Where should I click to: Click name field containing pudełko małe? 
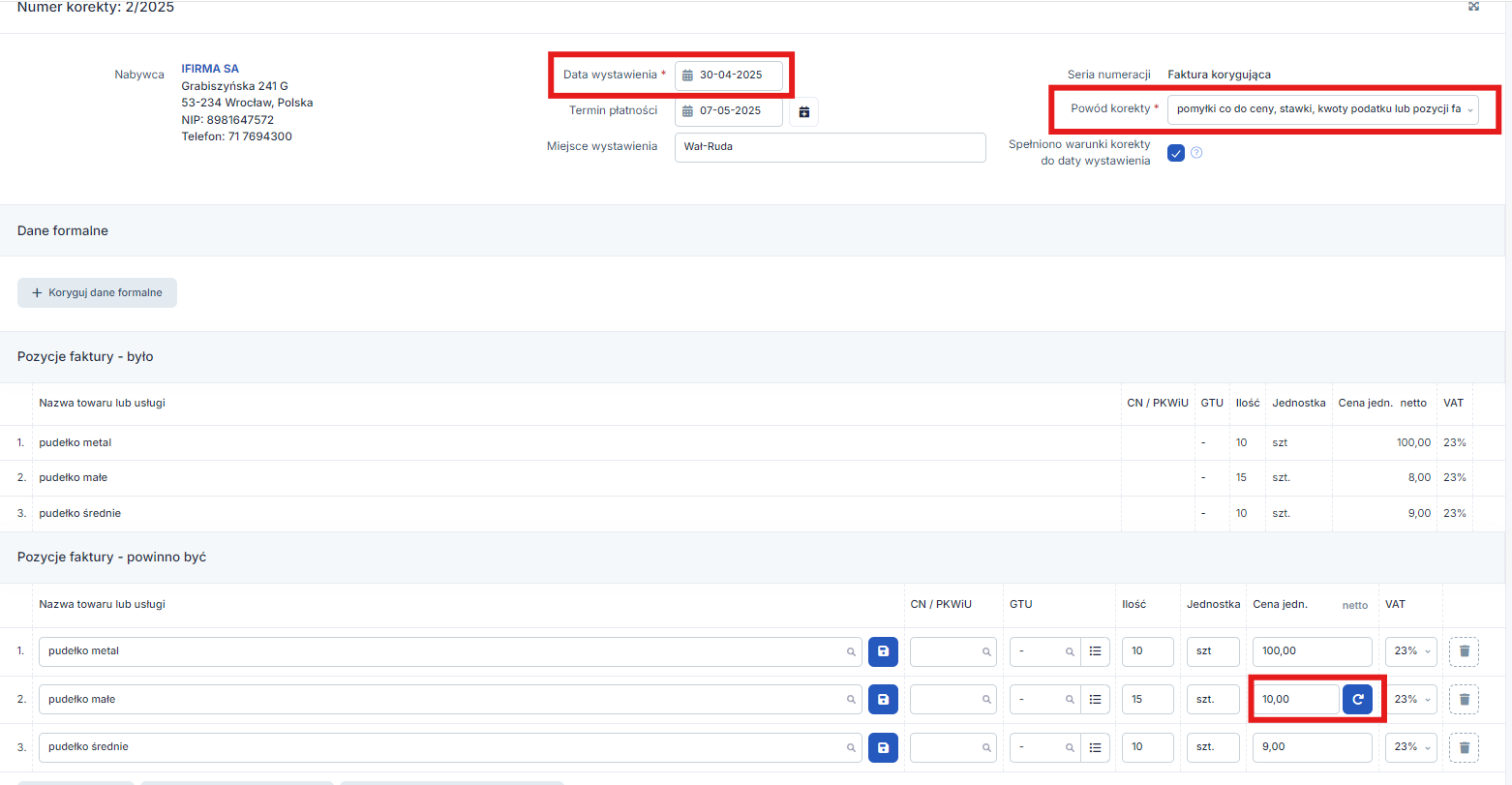click(x=450, y=699)
